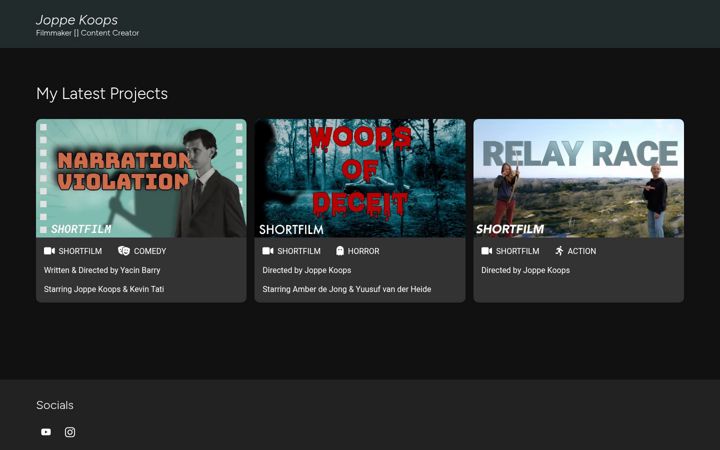Click camera icon on Narration Violation card
Image resolution: width=720 pixels, height=450 pixels.
point(49,251)
